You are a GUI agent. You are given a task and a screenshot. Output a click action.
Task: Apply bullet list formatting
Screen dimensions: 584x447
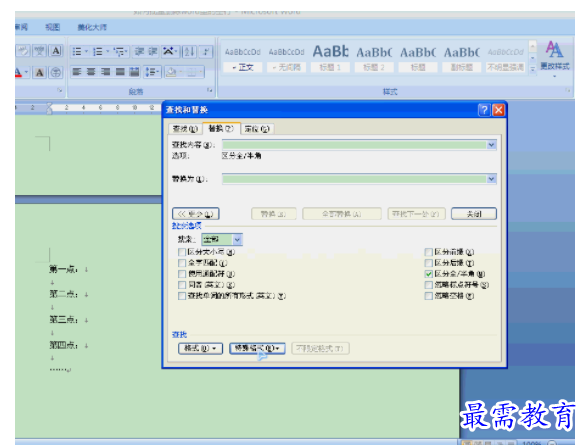[77, 51]
